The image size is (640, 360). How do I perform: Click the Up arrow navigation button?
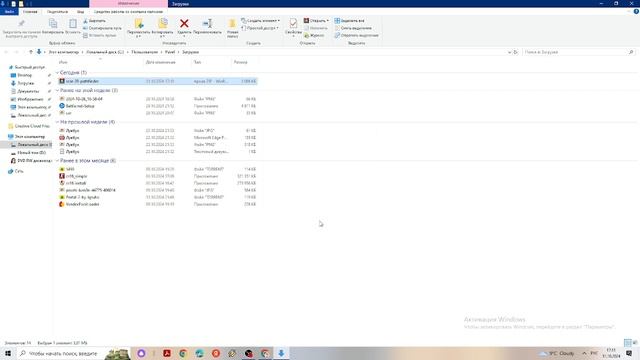tap(31, 52)
